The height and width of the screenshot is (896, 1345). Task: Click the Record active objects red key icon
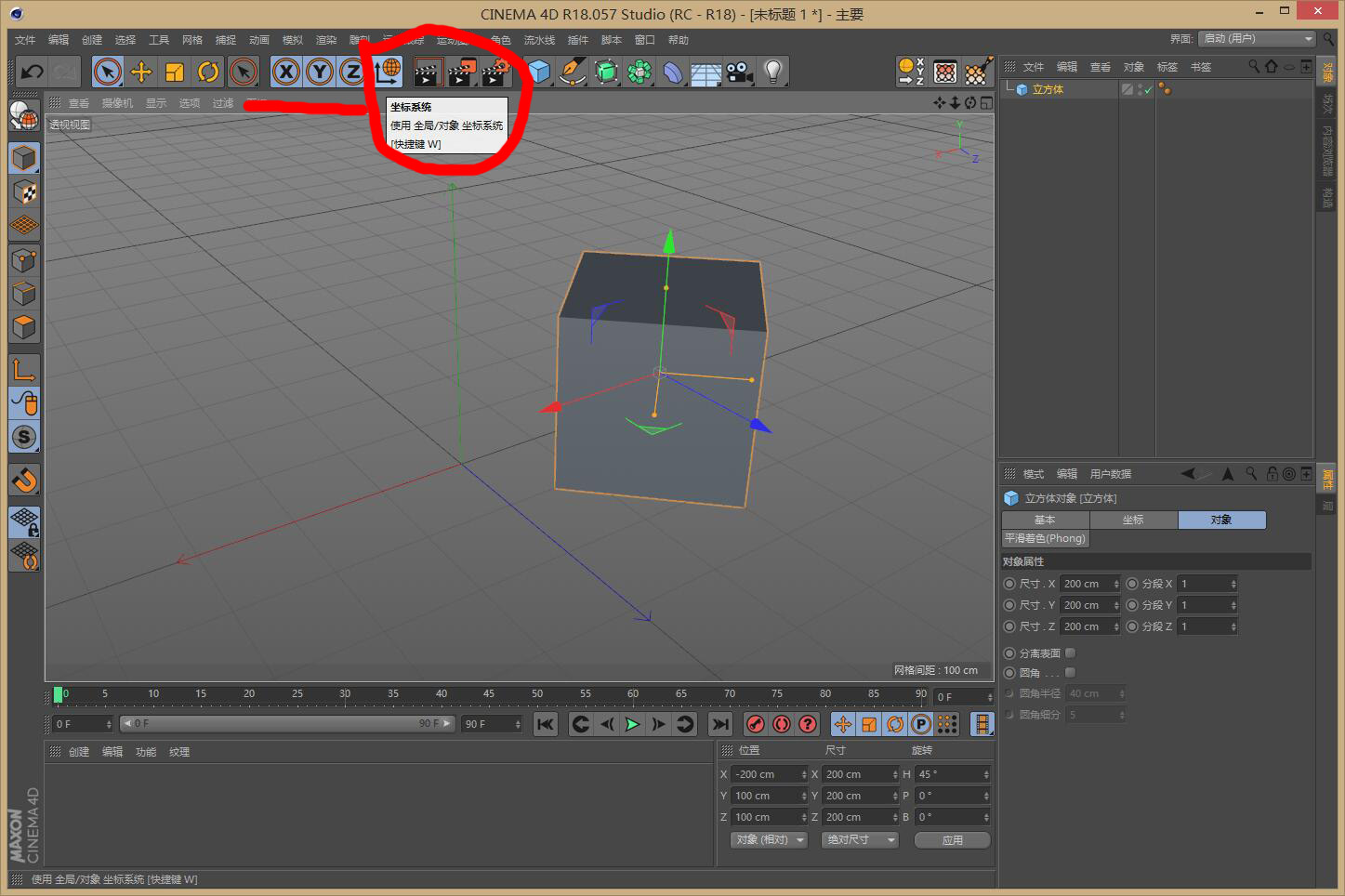[756, 724]
